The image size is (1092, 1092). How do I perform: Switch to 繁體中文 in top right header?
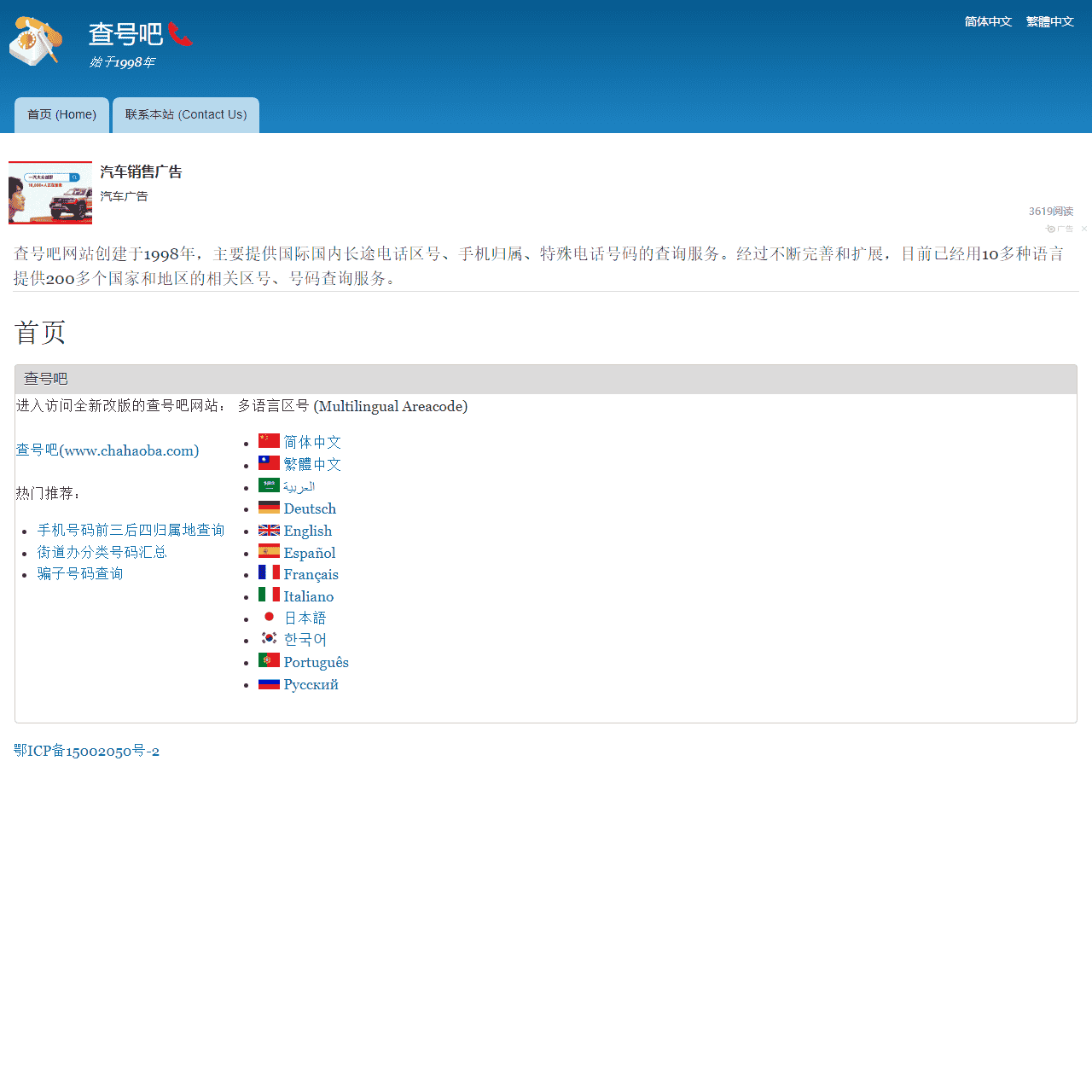[1049, 21]
